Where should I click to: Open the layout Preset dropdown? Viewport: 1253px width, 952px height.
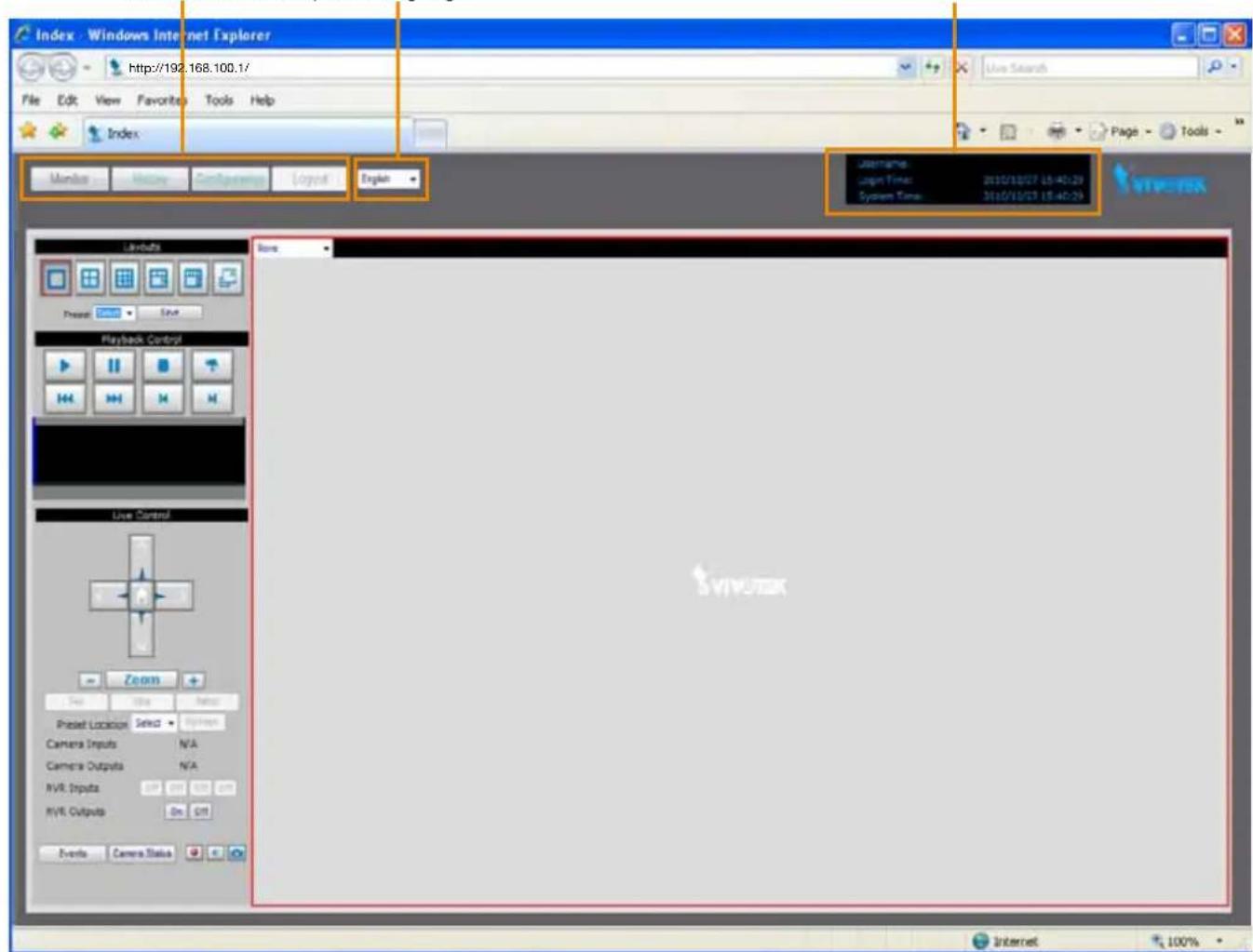click(x=115, y=313)
